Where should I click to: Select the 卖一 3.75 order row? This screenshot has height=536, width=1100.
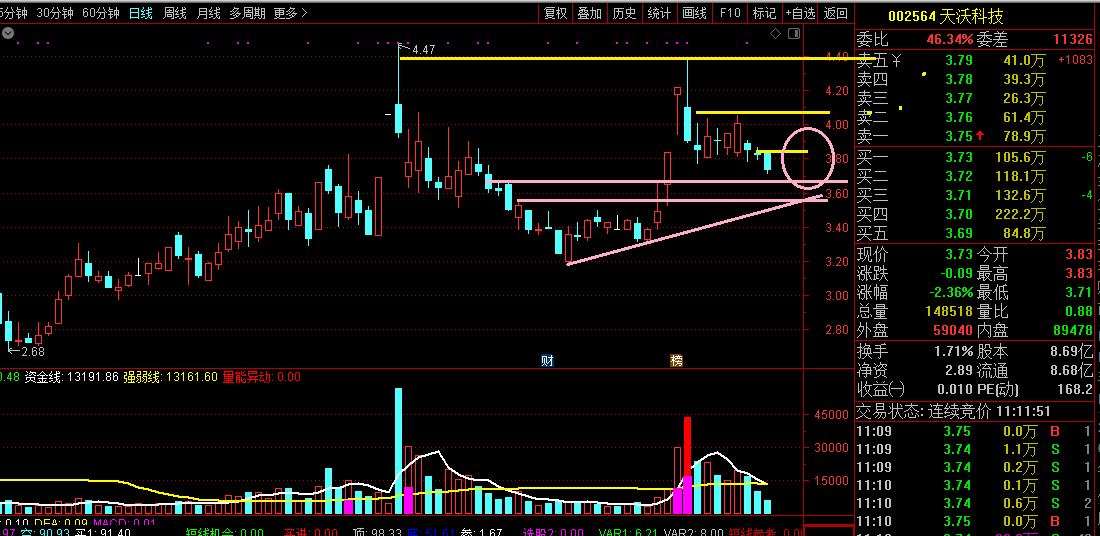[977, 136]
